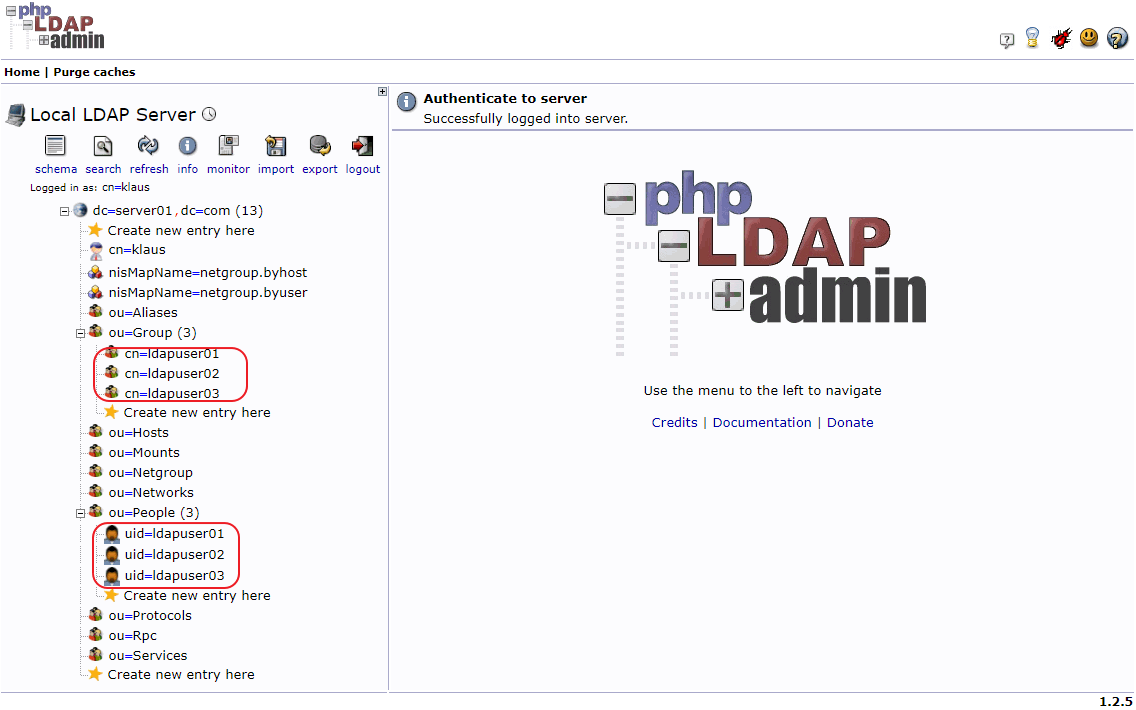
Task: Open the ou=Protocols entry
Action: (x=150, y=616)
